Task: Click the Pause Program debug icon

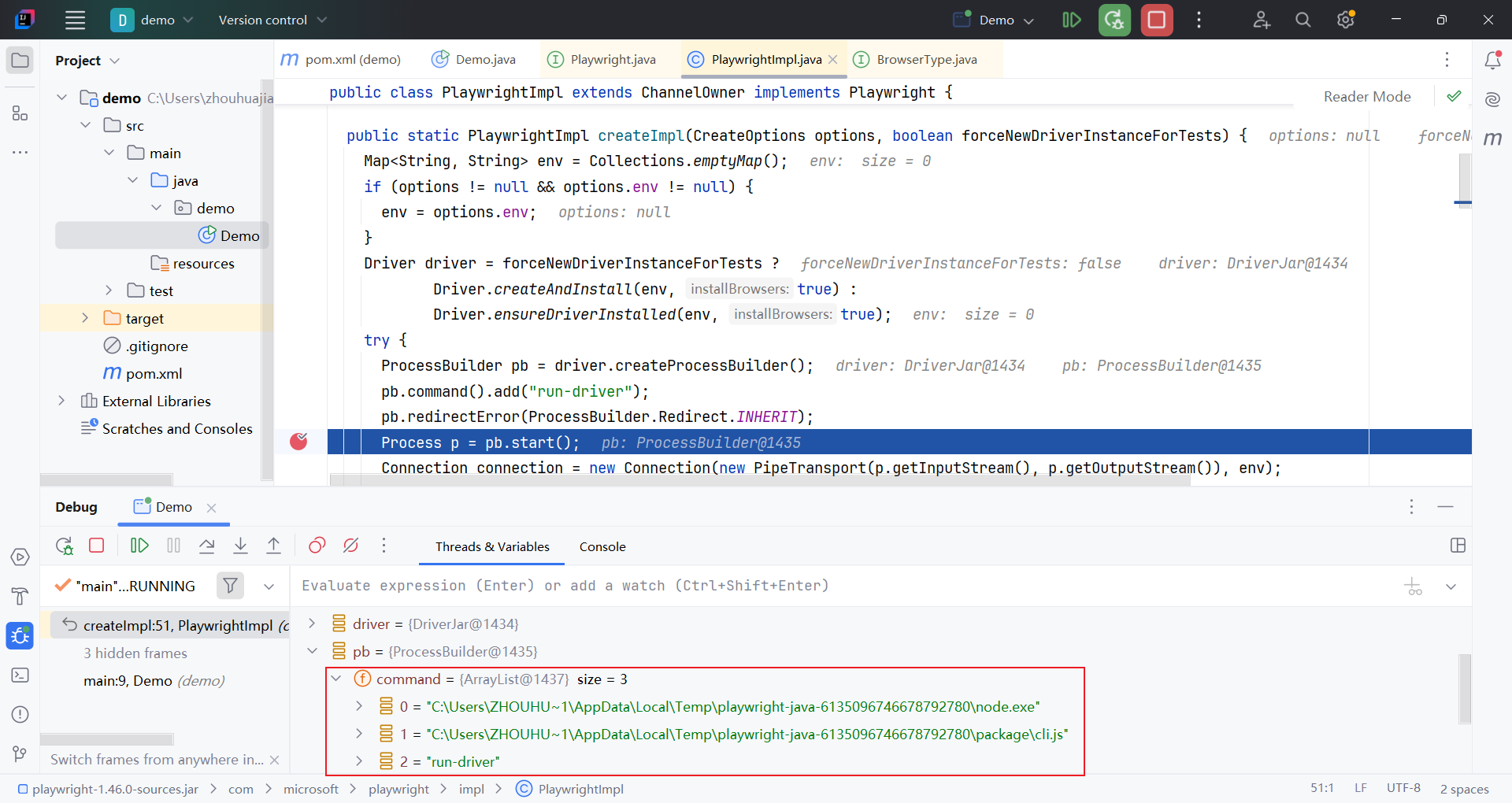Action: 174,546
